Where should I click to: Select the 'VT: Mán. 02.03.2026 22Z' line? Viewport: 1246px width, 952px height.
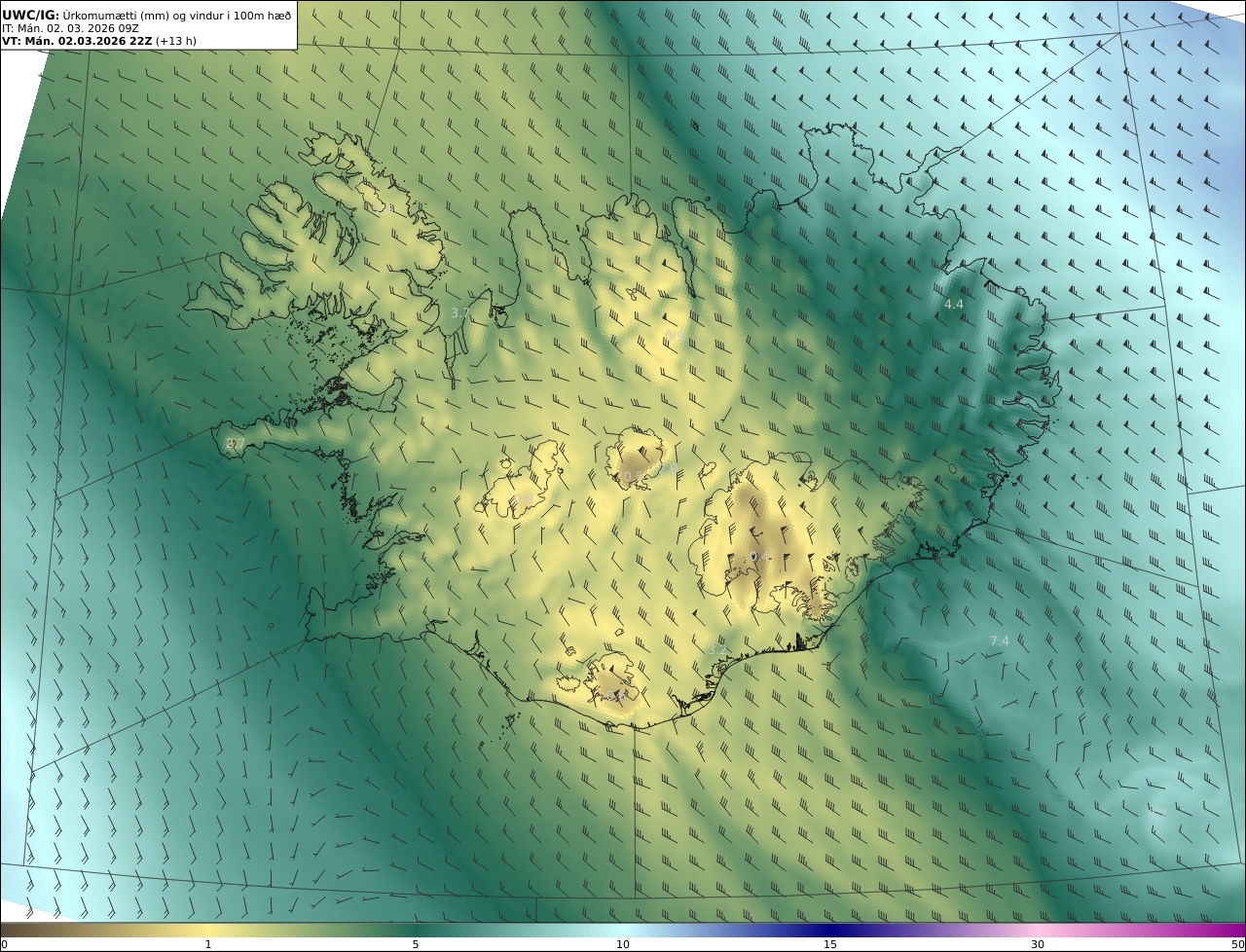point(77,41)
